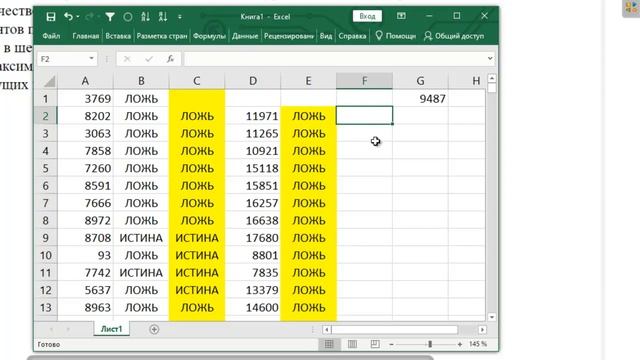Switch to the Данные tab
The image size is (640, 360).
(245, 36)
